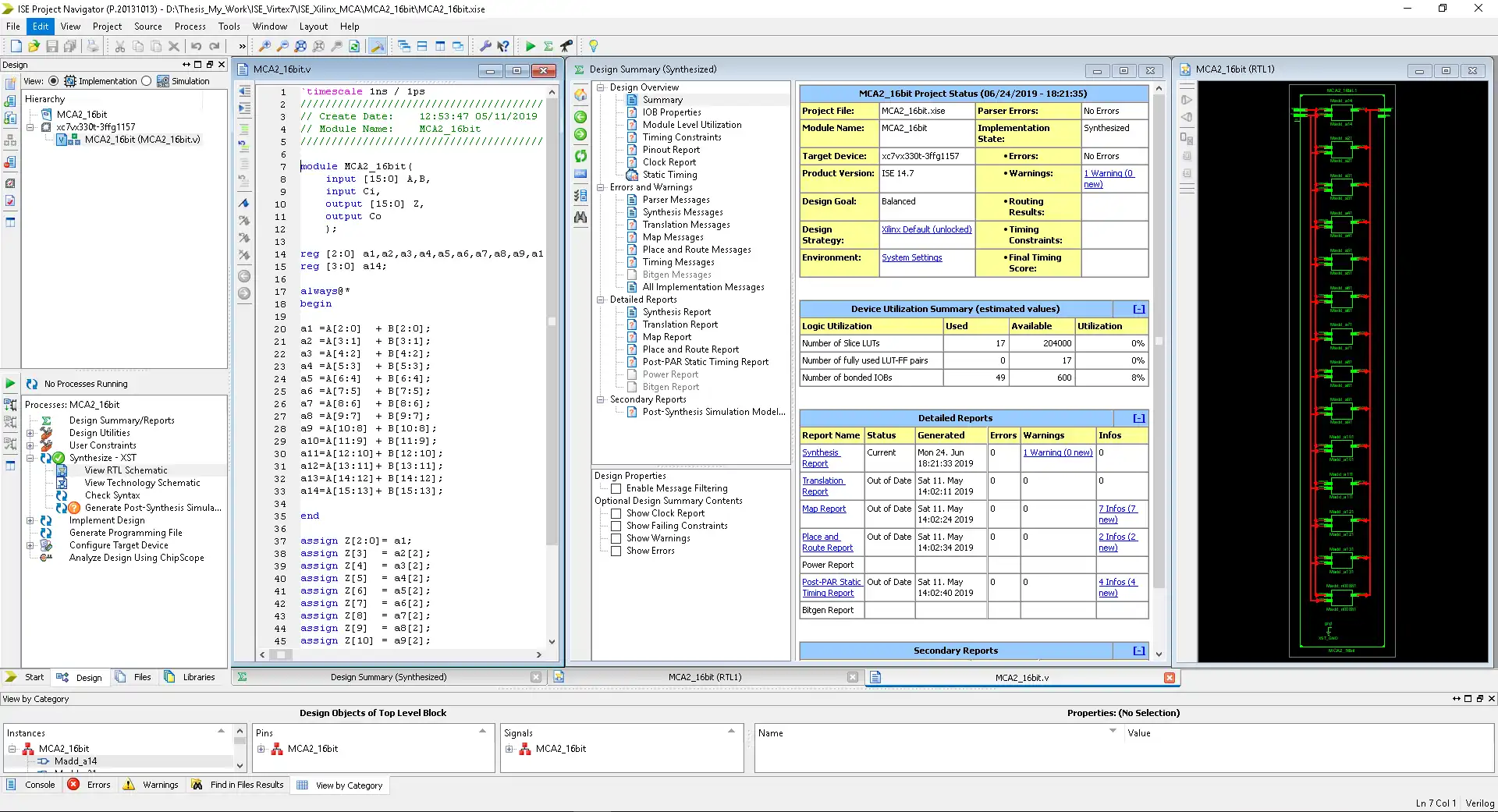1498x812 pixels.
Task: Click the highlighted hammer toolbar icon
Action: 377,47
